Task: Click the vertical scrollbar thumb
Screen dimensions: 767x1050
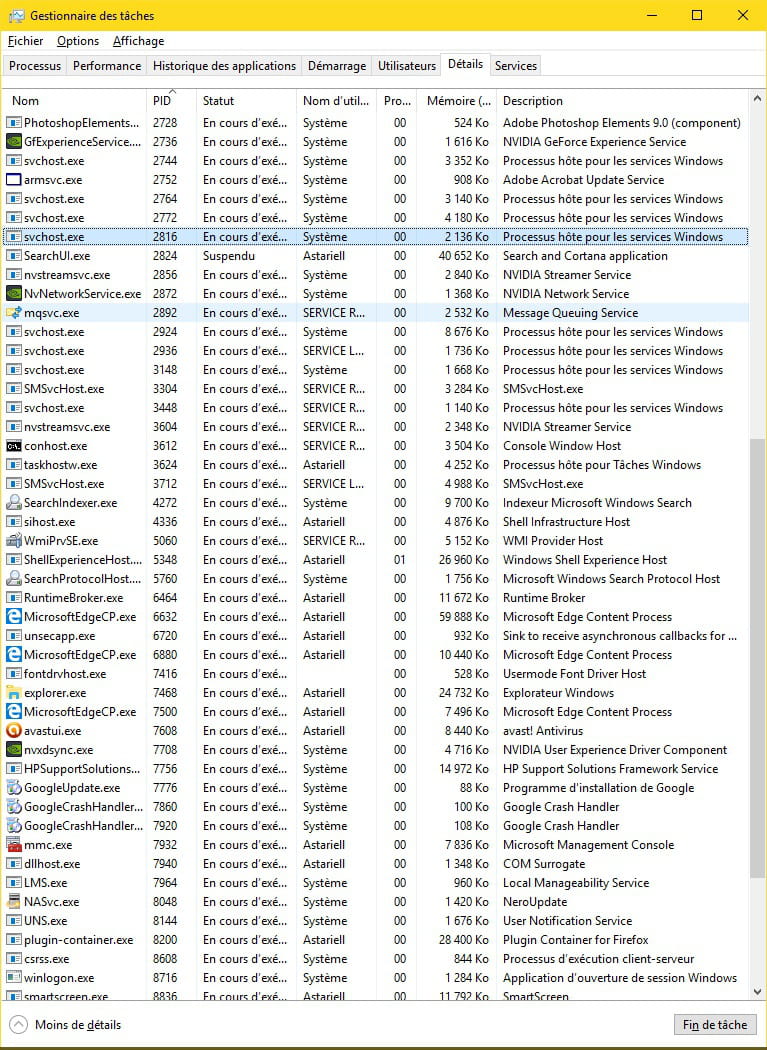Action: 757,658
